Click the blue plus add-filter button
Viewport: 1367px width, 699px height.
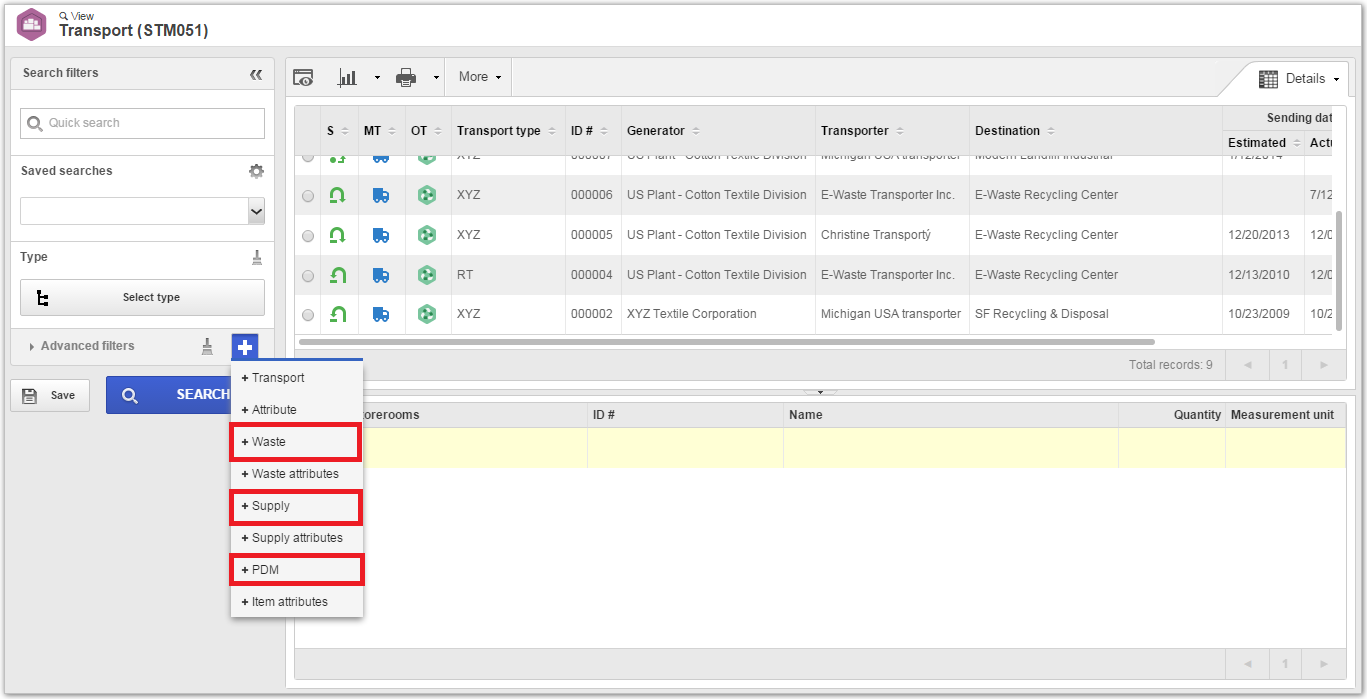[x=245, y=347]
